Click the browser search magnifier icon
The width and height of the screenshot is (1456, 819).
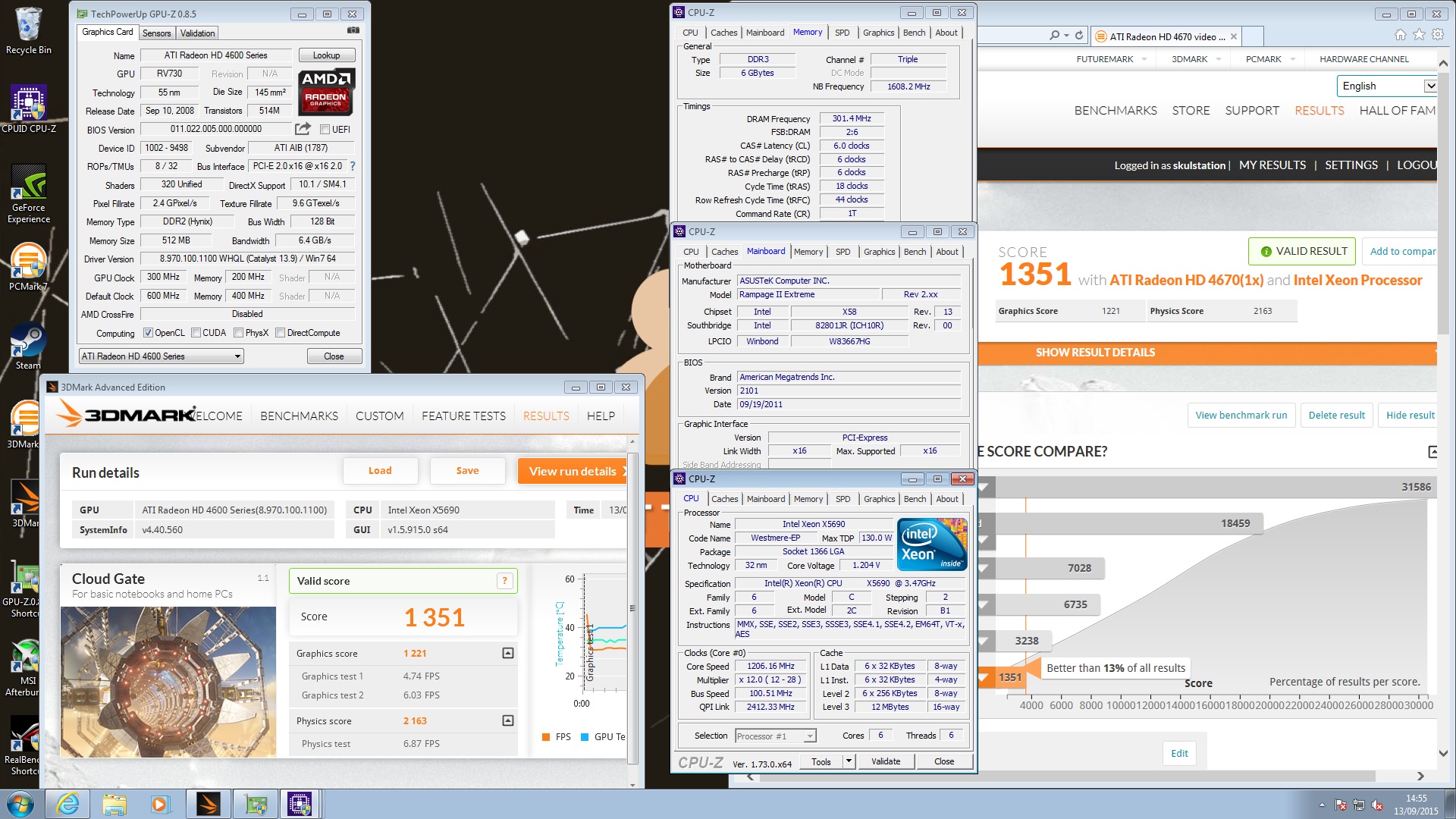(1054, 36)
